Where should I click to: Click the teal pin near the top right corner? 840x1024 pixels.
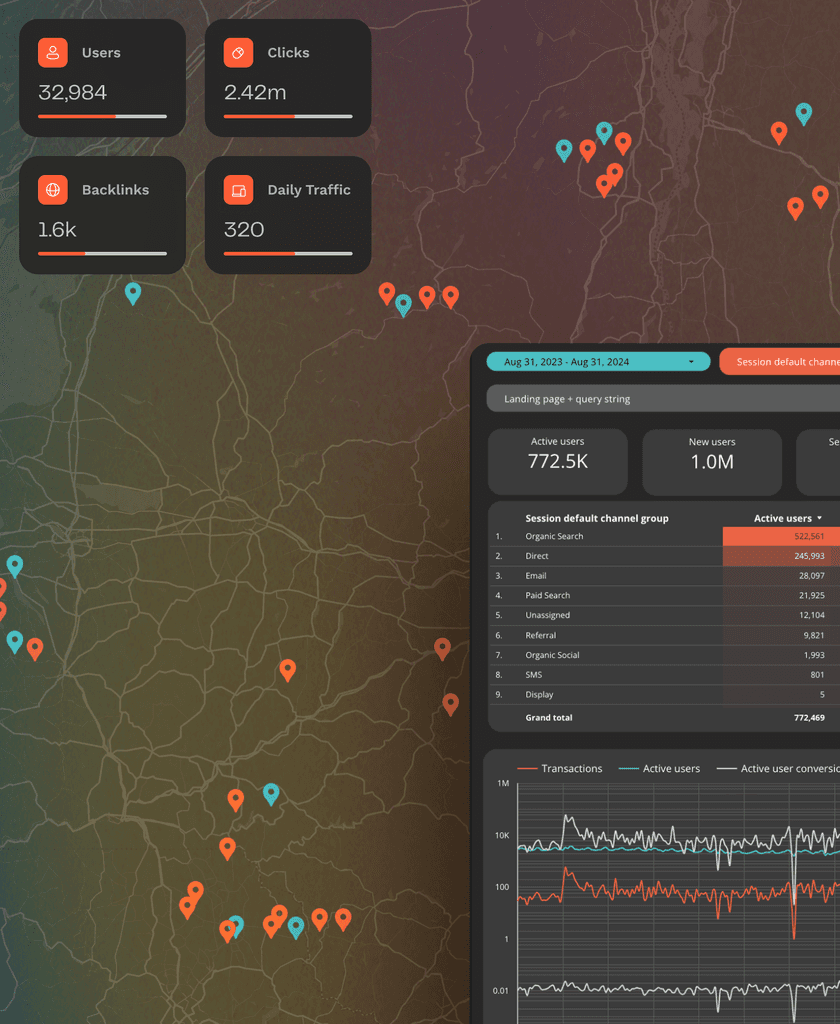803,114
